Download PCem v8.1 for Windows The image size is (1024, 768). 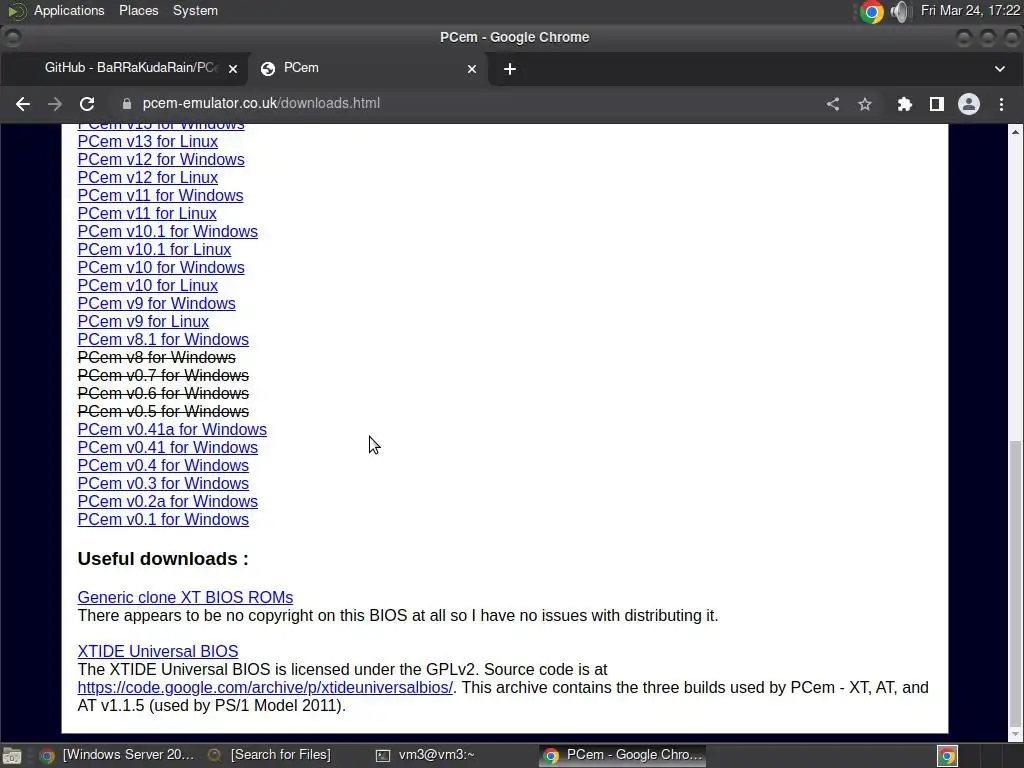pos(163,340)
